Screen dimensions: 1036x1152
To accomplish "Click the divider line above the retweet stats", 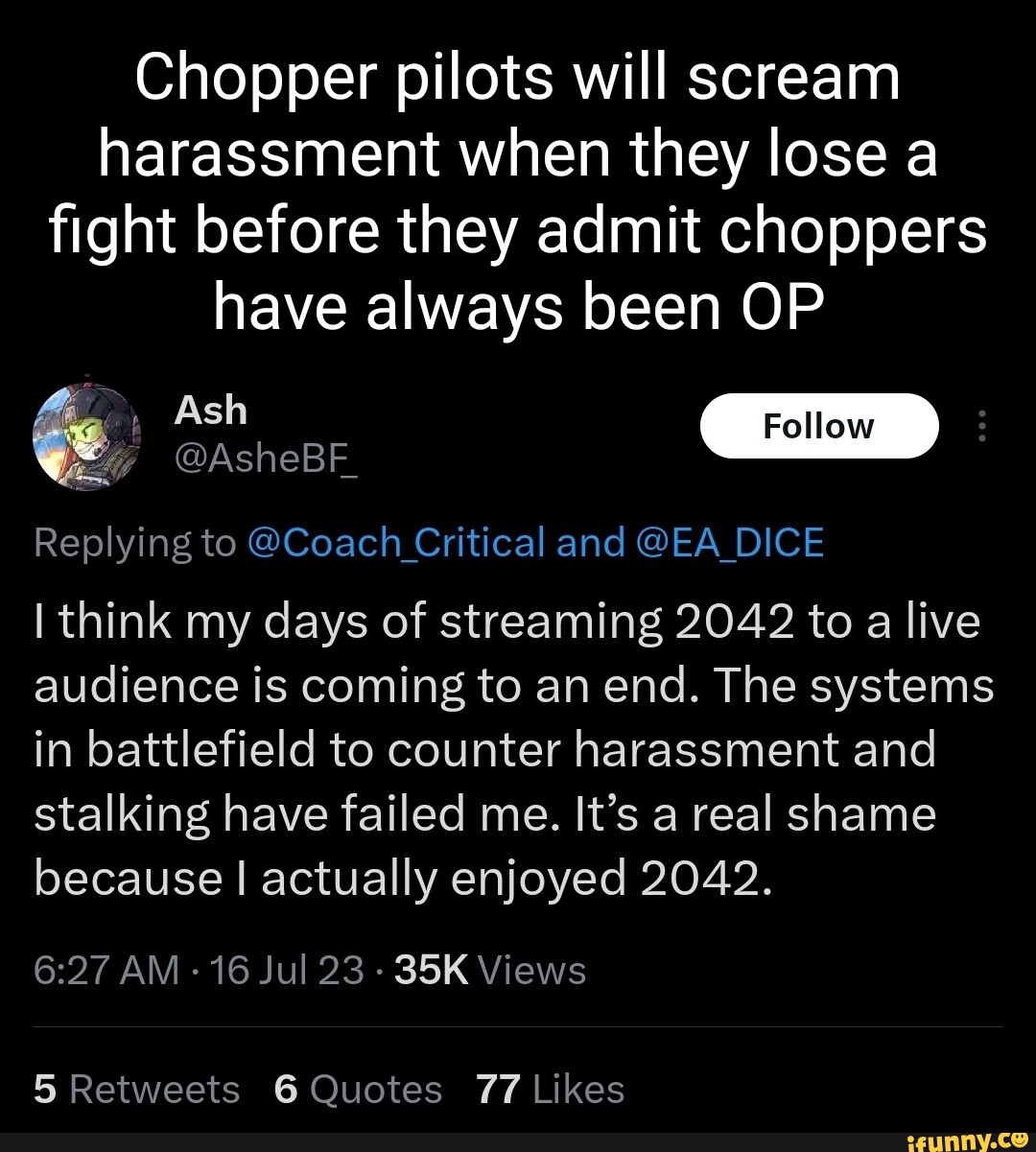I will (518, 1026).
